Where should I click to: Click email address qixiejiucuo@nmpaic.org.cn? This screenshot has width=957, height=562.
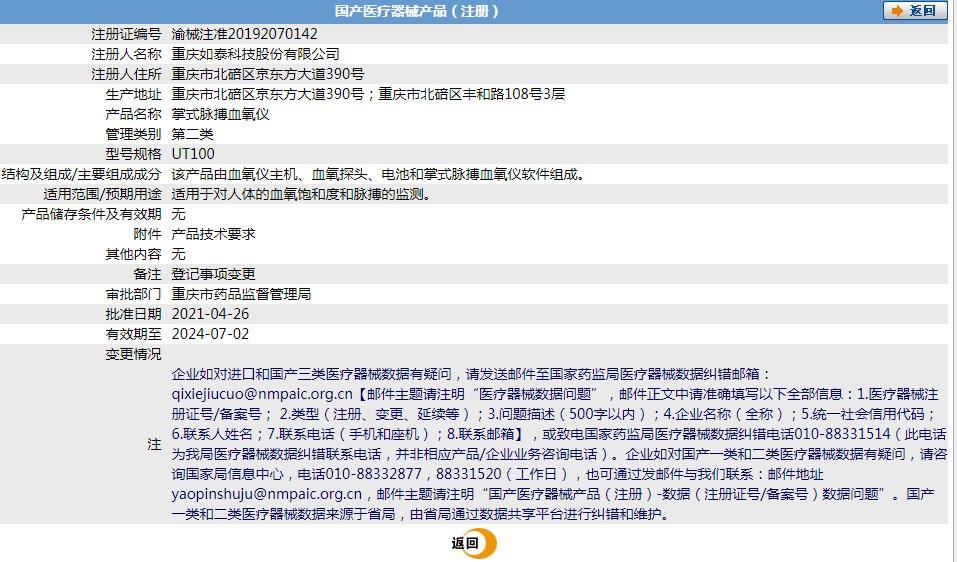pyautogui.click(x=262, y=394)
